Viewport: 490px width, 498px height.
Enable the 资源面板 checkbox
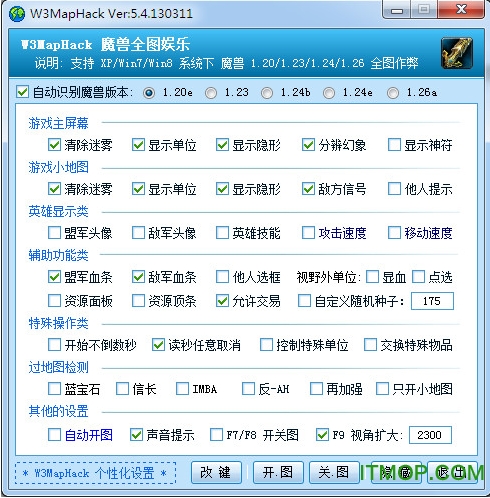point(54,301)
